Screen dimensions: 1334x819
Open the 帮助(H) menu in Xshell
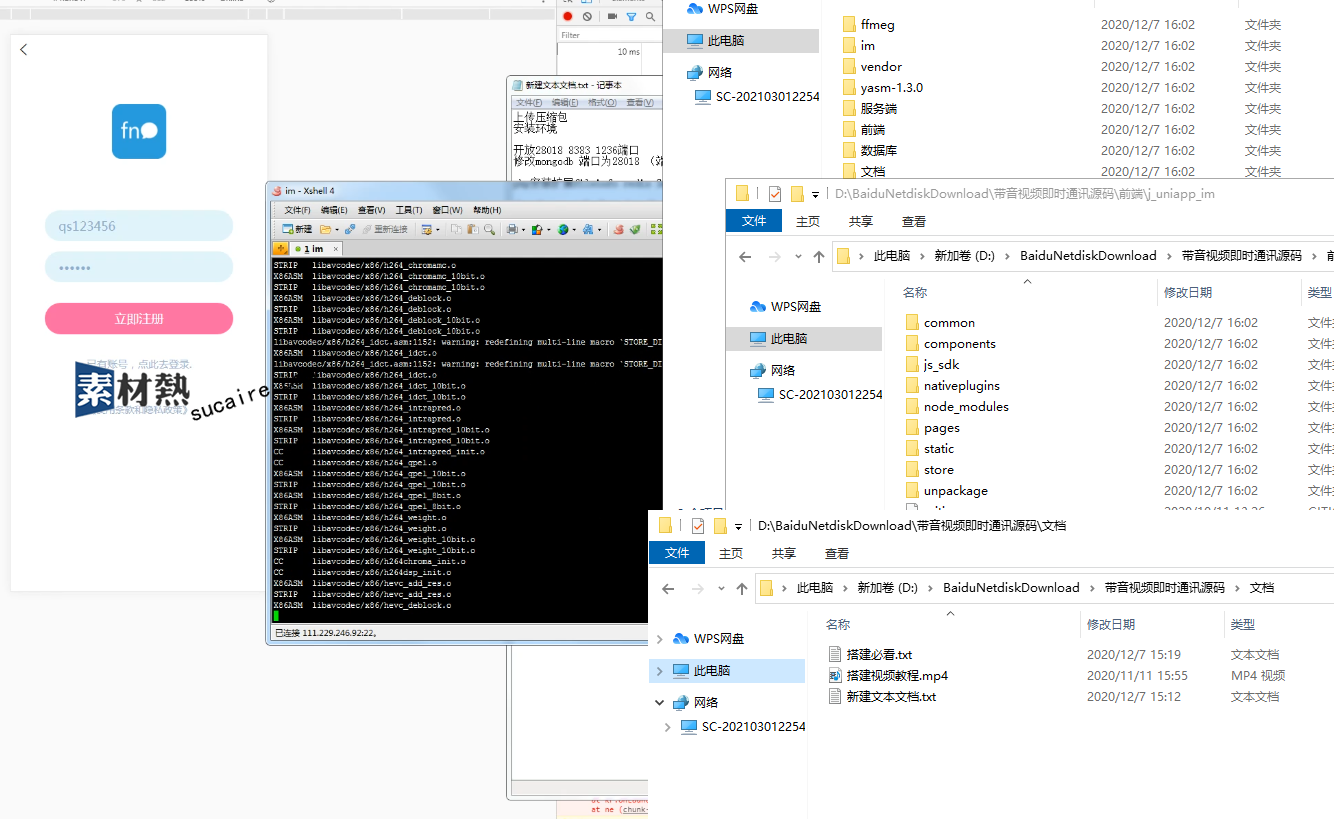[x=487, y=210]
